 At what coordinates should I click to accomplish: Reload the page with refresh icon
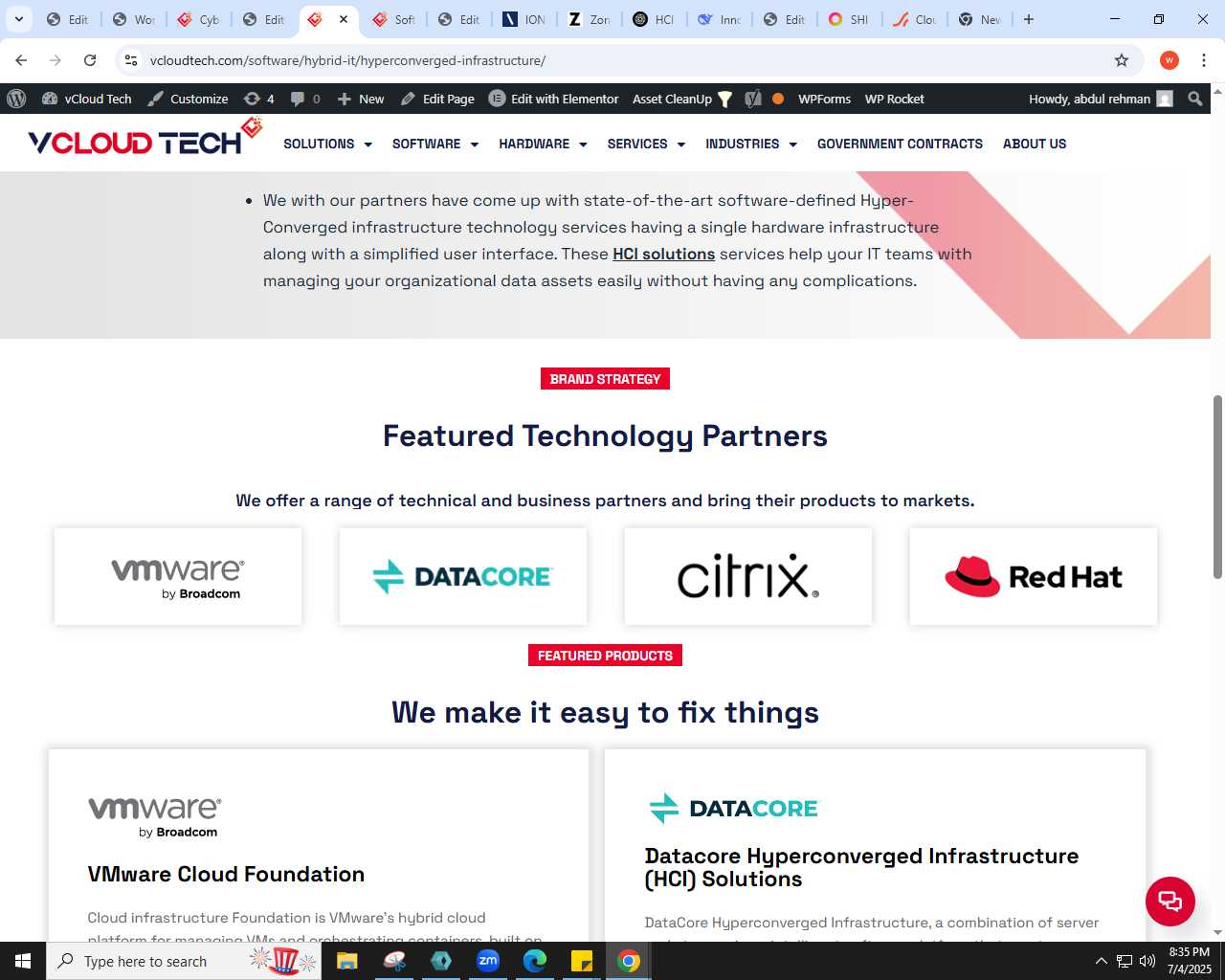click(x=90, y=60)
